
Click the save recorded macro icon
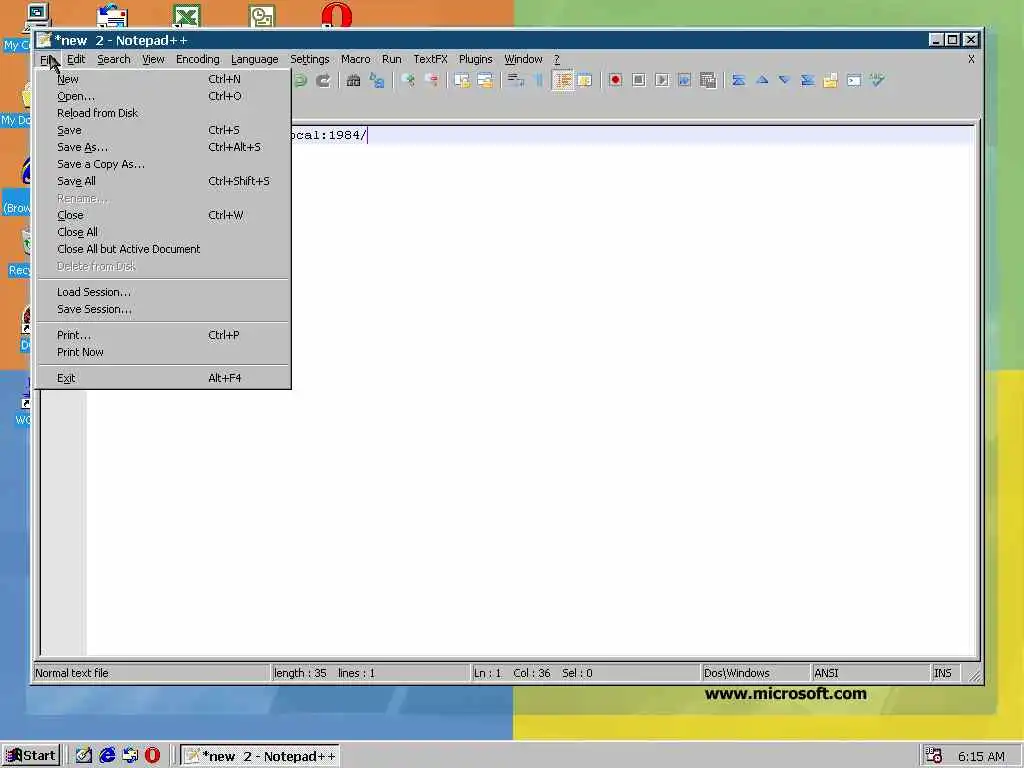(708, 80)
